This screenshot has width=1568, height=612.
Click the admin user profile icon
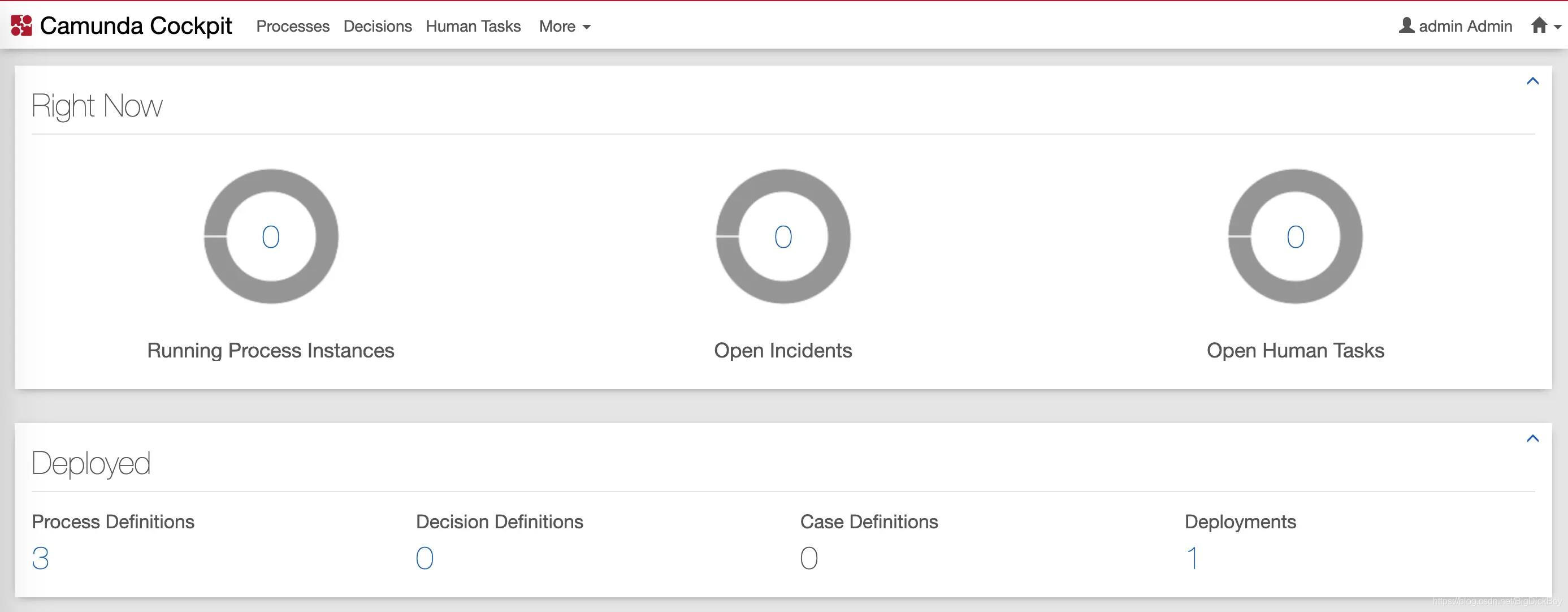tap(1406, 25)
